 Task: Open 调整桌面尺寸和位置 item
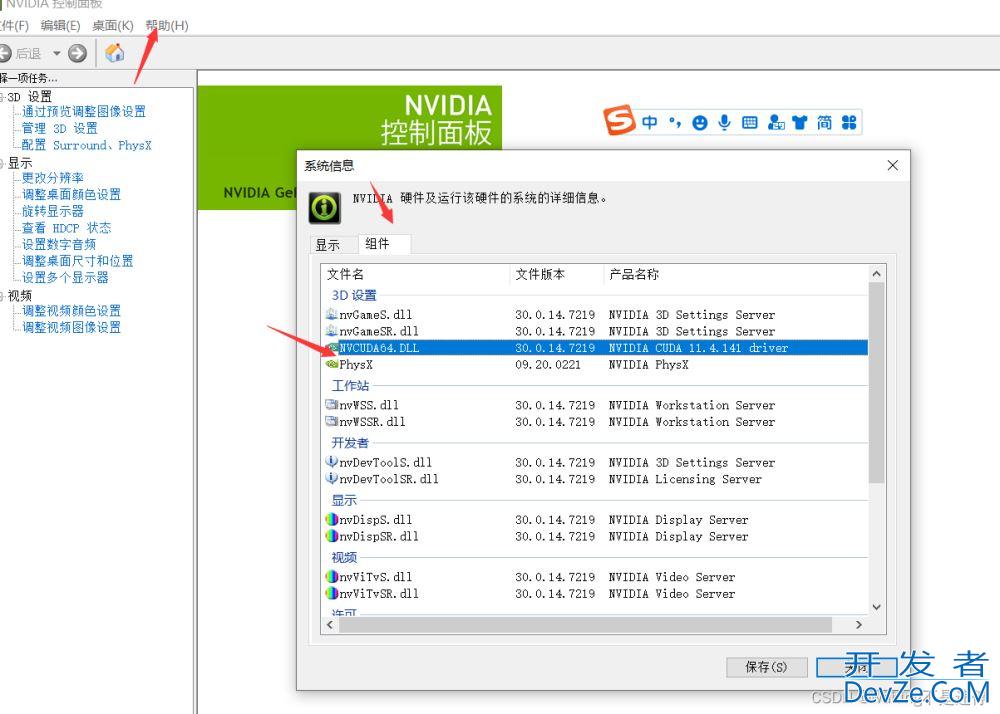pos(78,261)
